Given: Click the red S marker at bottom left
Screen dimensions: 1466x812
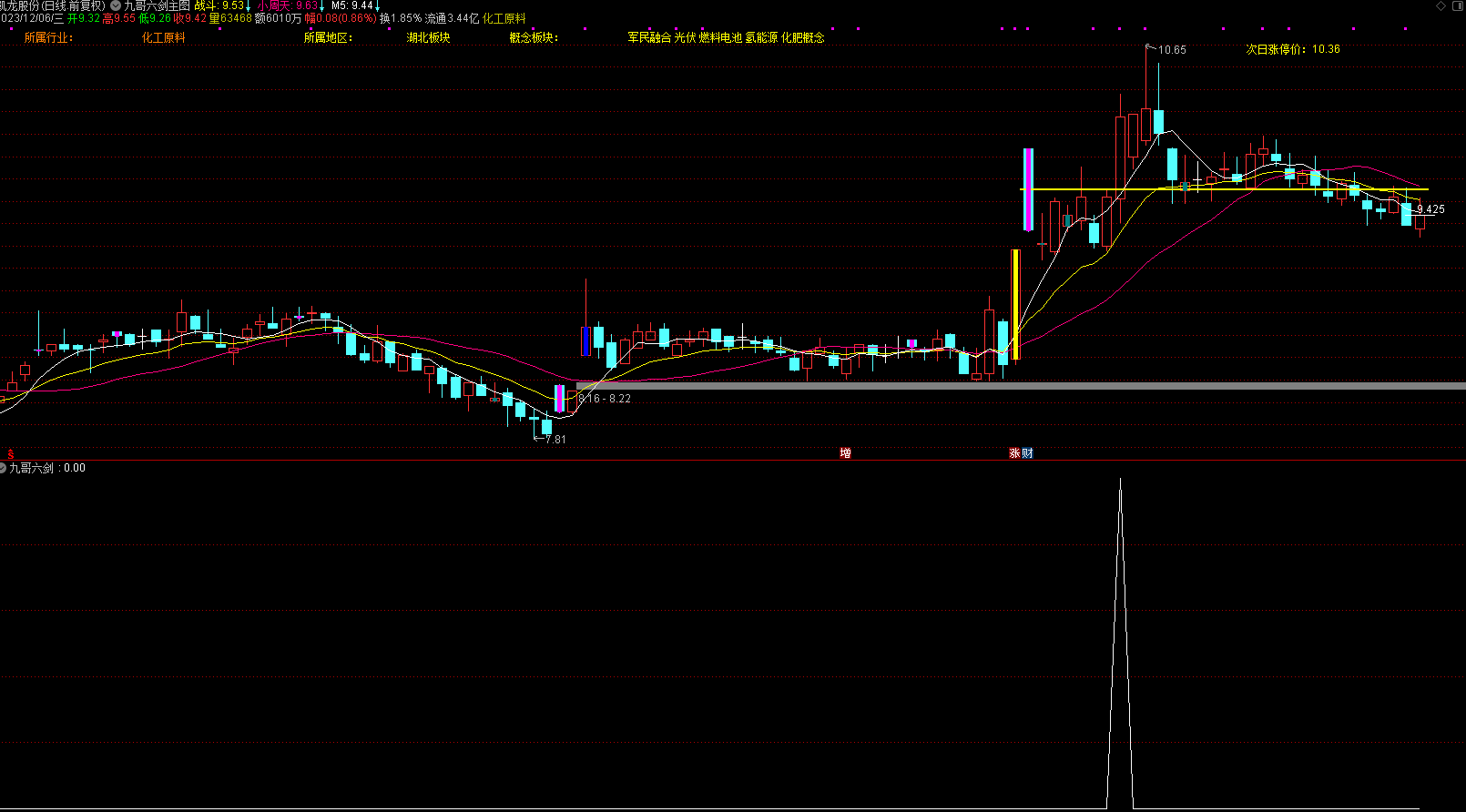Looking at the screenshot, I should click(11, 453).
